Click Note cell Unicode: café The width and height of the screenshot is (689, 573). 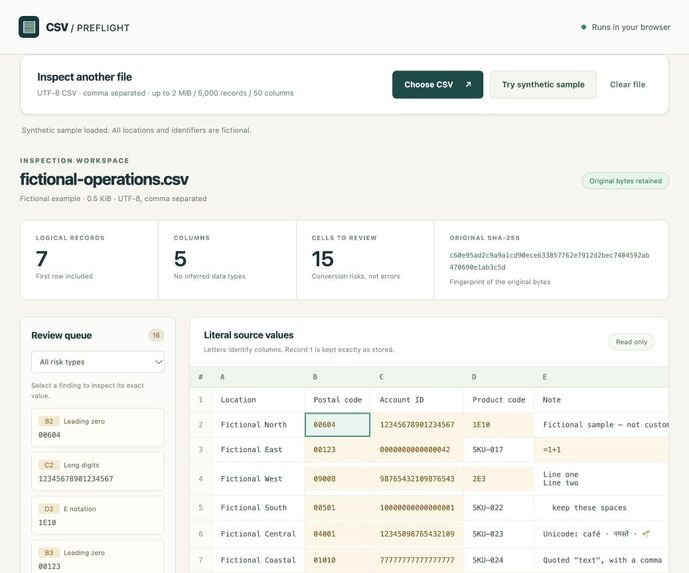pyautogui.click(x=602, y=534)
